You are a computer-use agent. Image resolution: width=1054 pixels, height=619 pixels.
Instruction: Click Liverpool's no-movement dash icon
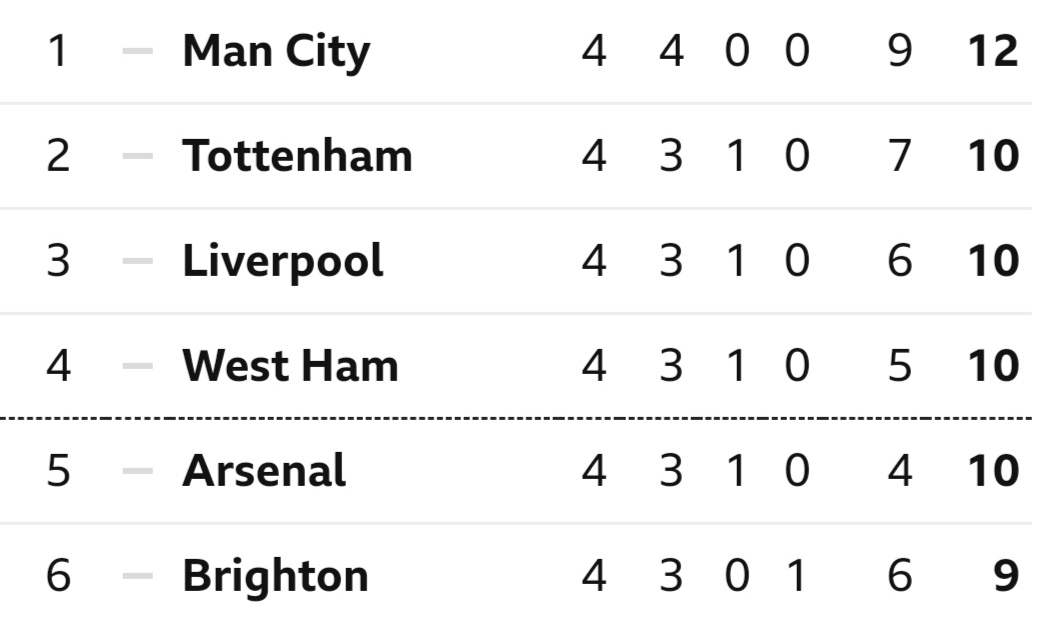138,261
